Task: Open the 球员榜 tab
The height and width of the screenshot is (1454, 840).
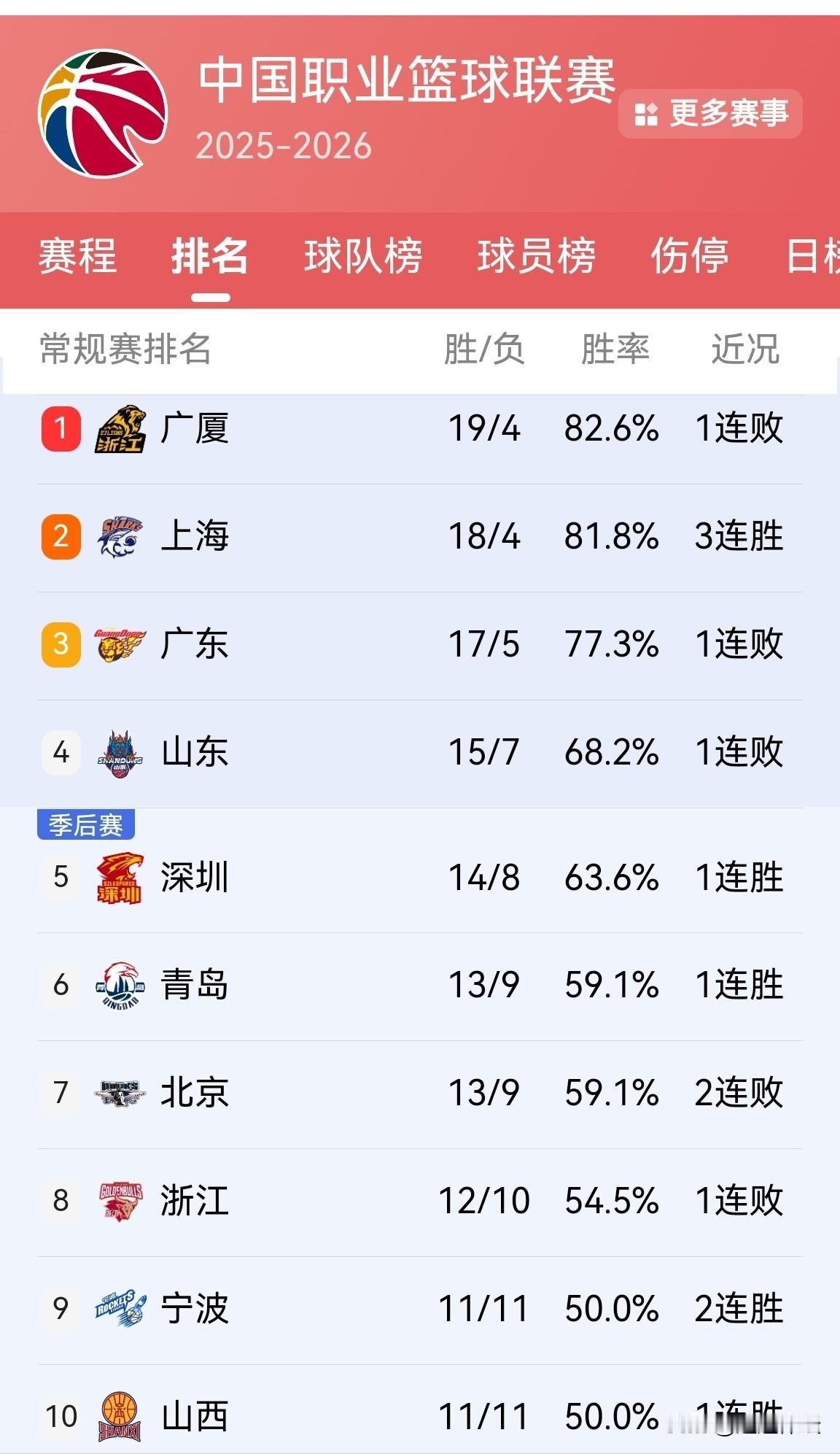Action: pos(537,256)
